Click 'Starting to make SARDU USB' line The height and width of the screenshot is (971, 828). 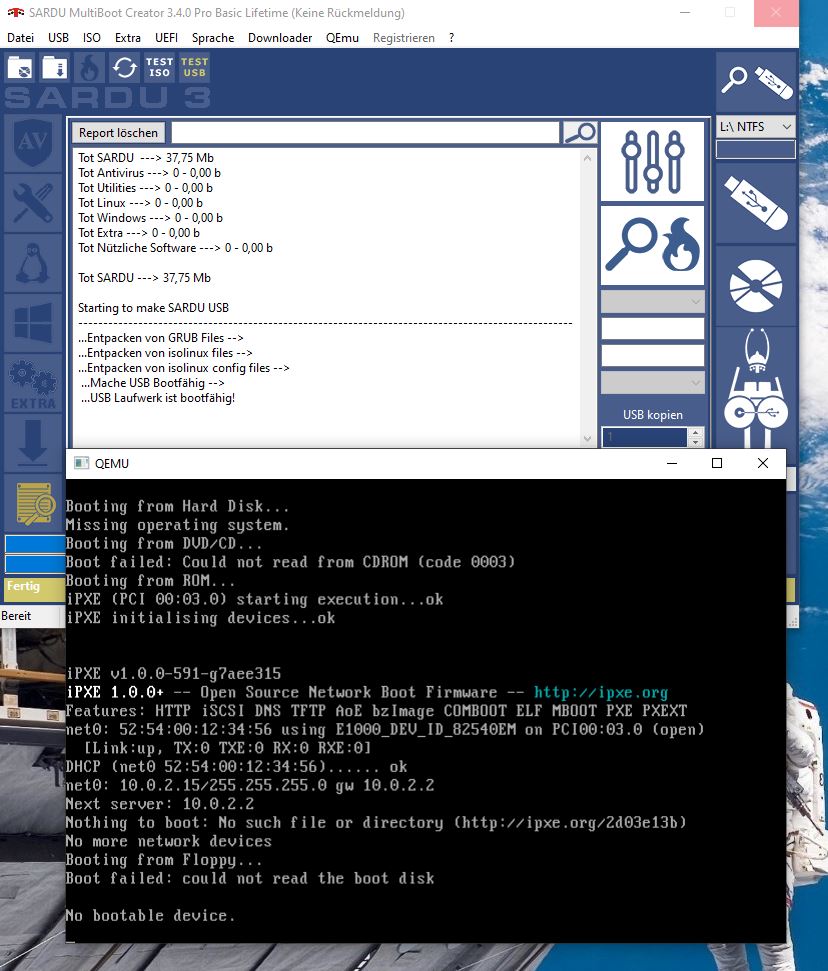(x=153, y=308)
